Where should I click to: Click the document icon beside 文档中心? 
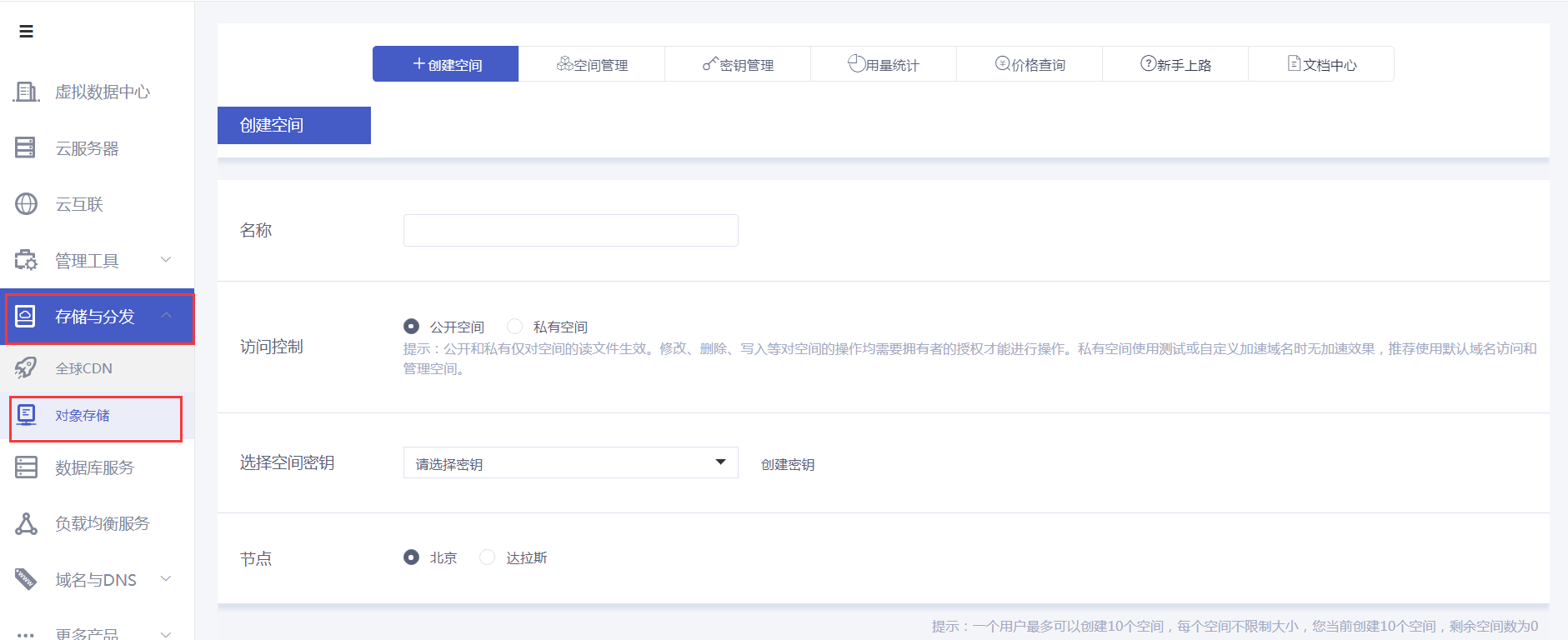(x=1295, y=63)
